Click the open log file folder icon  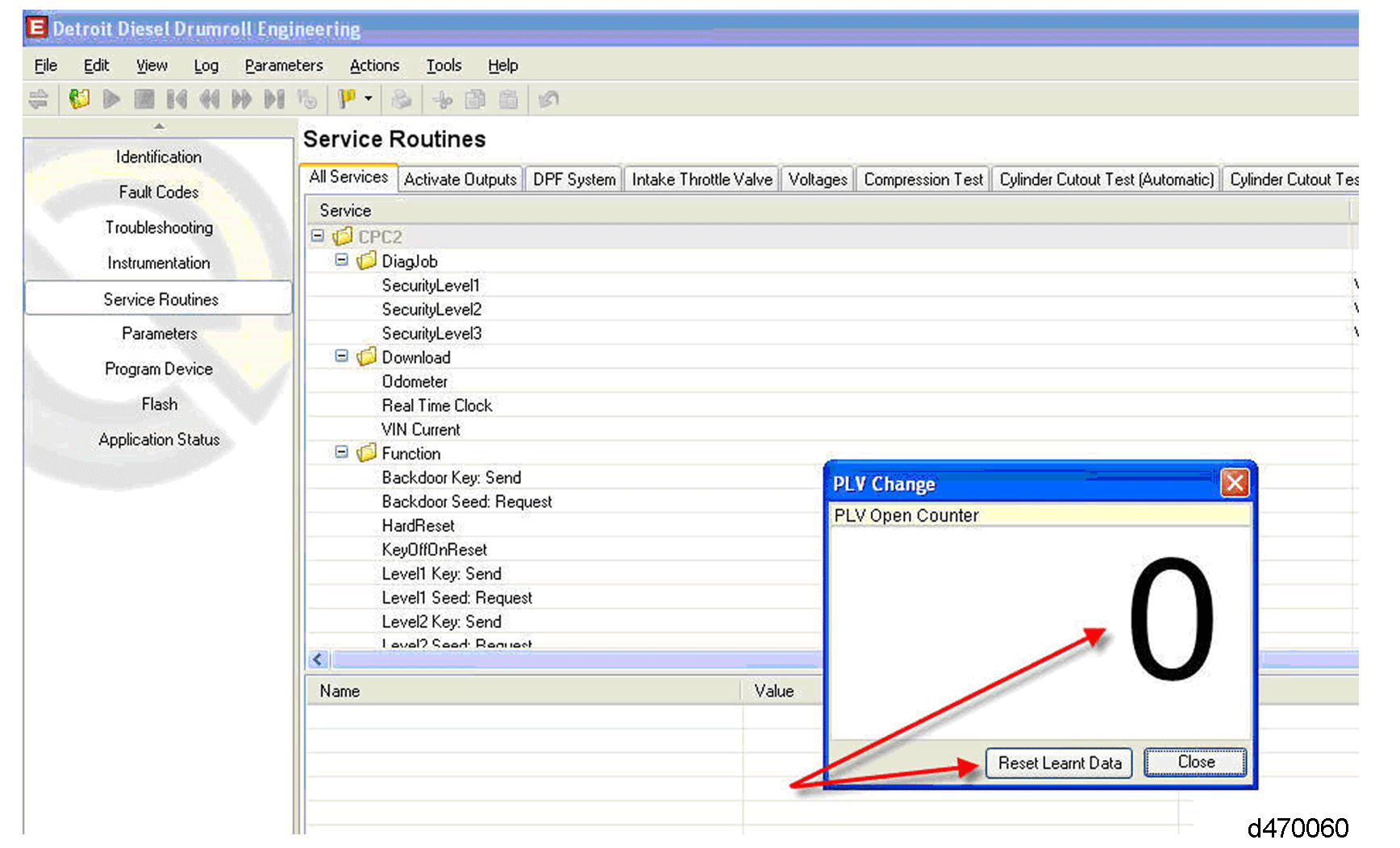tap(79, 99)
